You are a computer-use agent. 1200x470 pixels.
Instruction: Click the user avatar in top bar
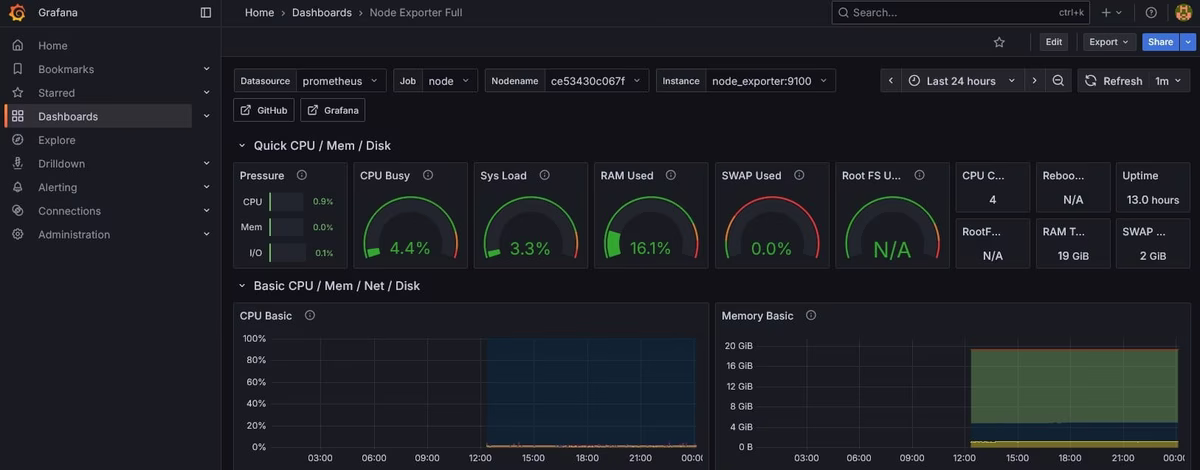coord(1183,13)
